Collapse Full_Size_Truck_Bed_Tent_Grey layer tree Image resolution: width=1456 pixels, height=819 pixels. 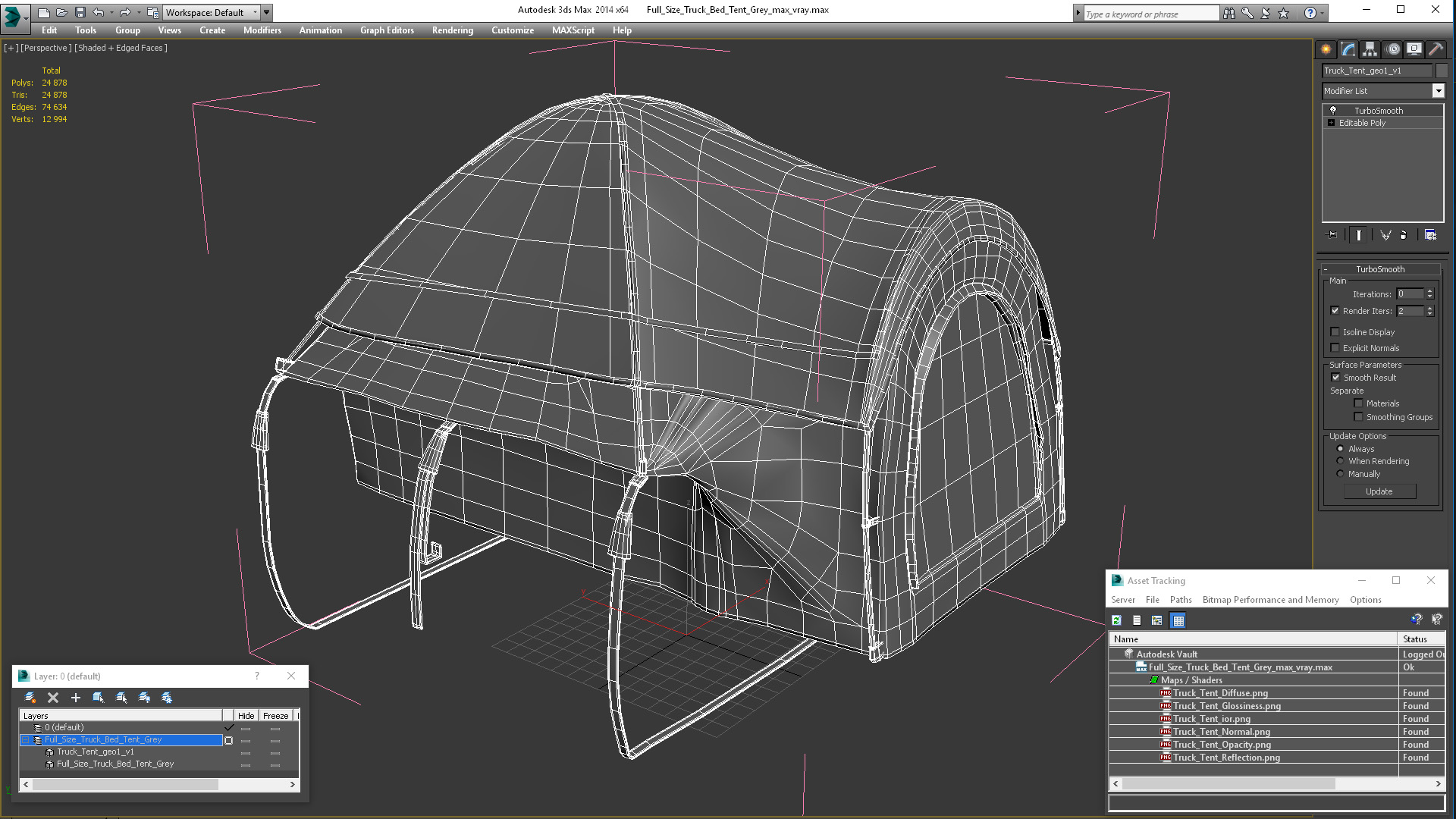click(x=25, y=740)
